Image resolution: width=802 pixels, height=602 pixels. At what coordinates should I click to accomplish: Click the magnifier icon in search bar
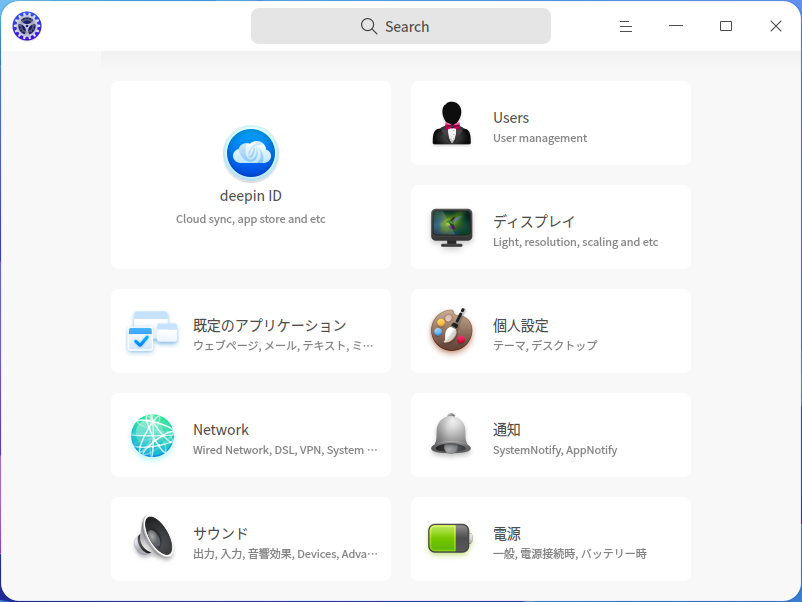click(369, 26)
